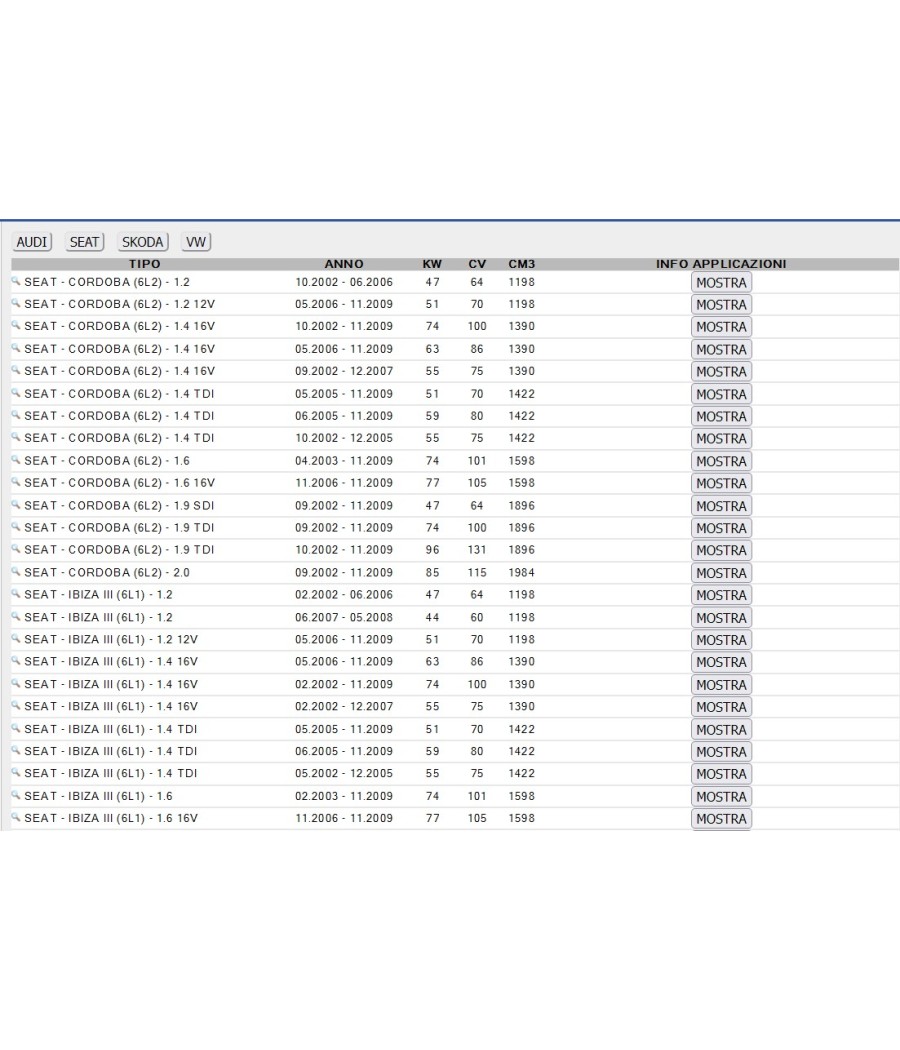
Task: Click MOSTRA on Cordoba 1.4 16V 86 CV row
Action: pos(721,350)
